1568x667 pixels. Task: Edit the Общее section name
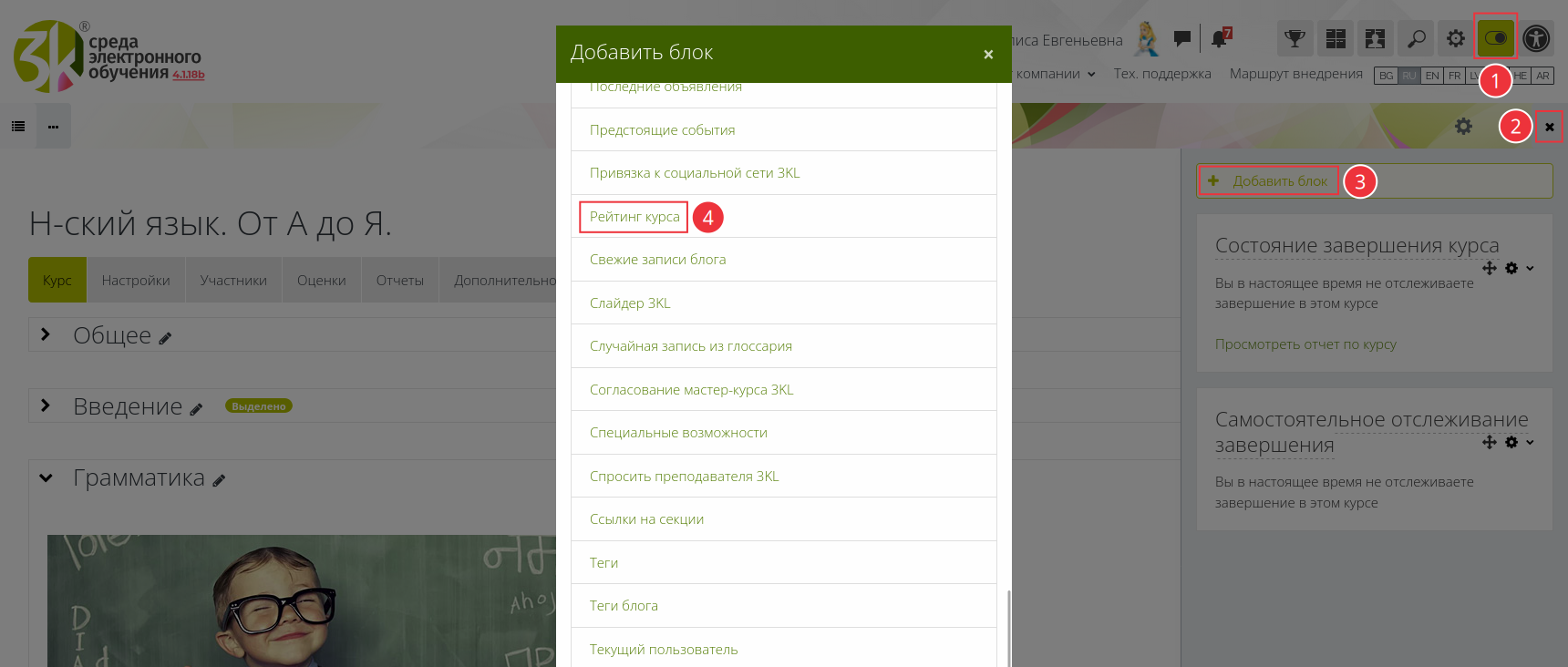[165, 338]
